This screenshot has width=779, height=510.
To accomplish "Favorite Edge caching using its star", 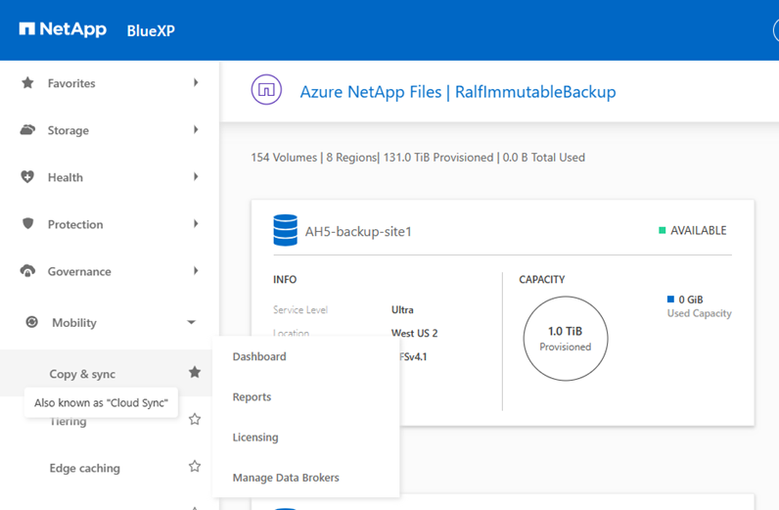I will pos(195,466).
